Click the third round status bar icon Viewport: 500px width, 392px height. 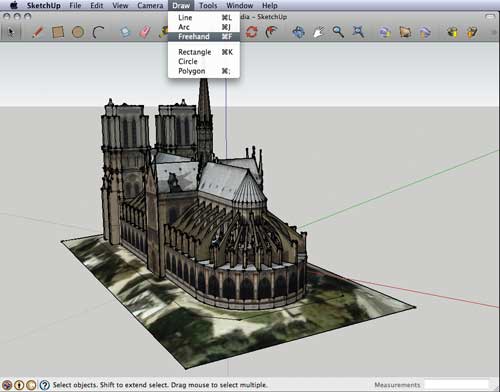click(31, 385)
